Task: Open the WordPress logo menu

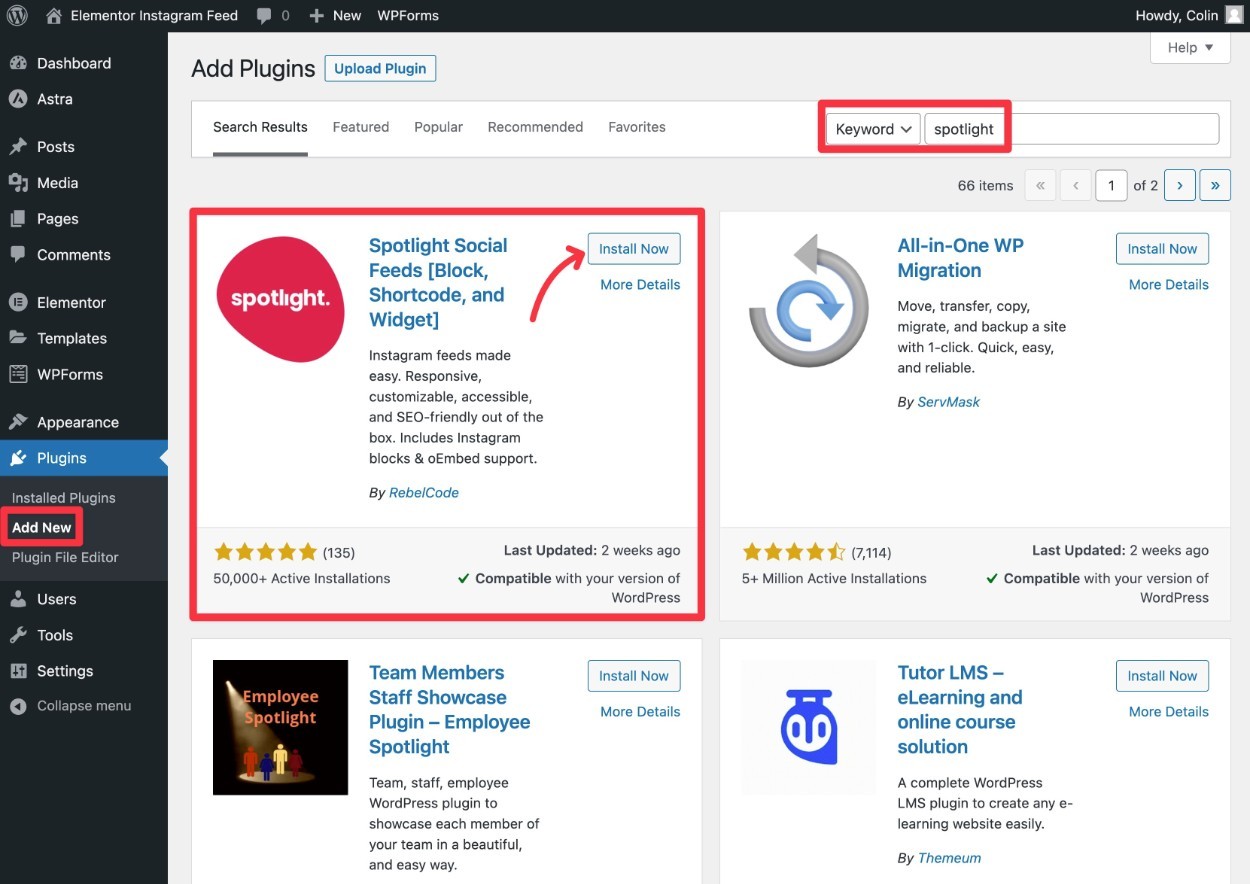Action: (x=17, y=15)
